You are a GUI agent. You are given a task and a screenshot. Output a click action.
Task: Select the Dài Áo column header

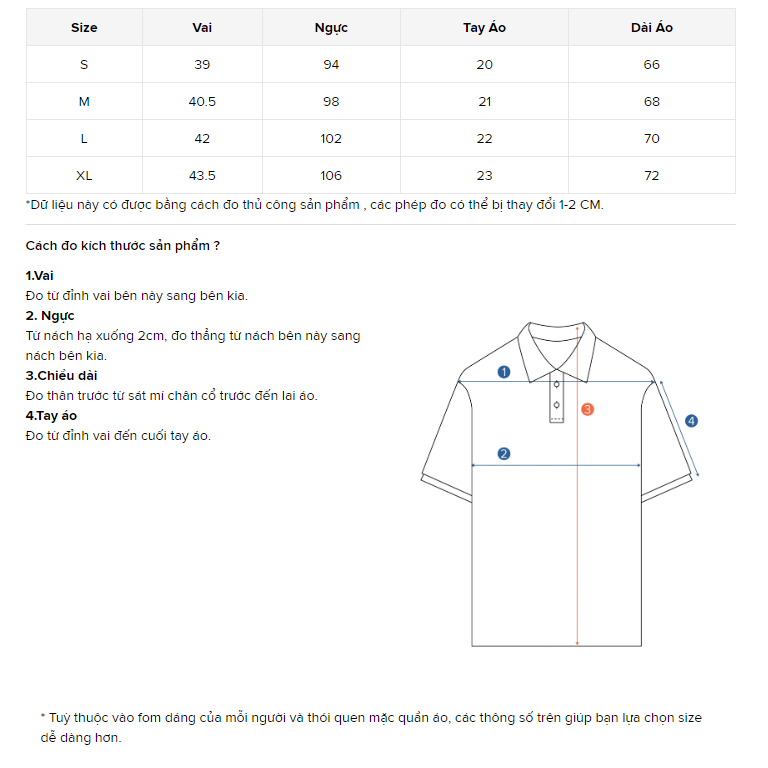point(652,28)
